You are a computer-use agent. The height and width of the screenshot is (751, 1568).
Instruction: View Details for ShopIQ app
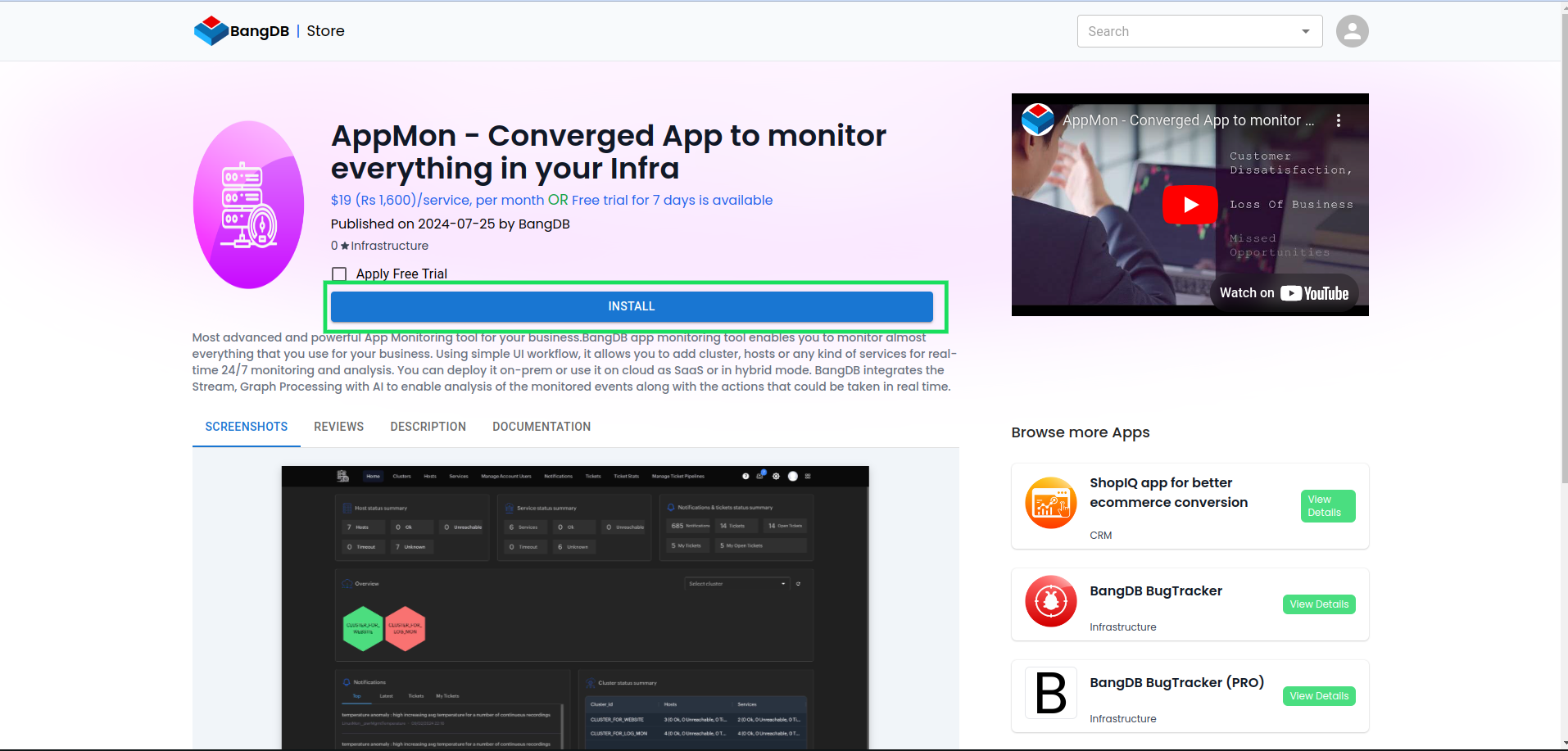[1328, 506]
